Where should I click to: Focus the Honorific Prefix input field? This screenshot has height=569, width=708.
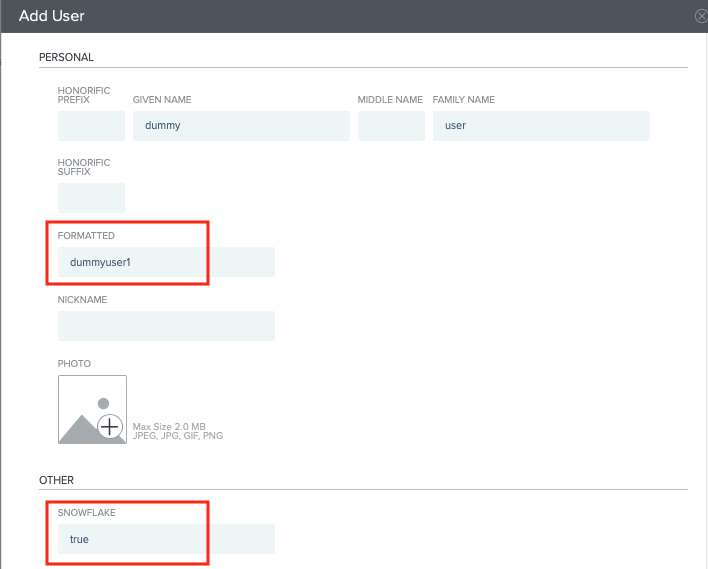pyautogui.click(x=91, y=126)
